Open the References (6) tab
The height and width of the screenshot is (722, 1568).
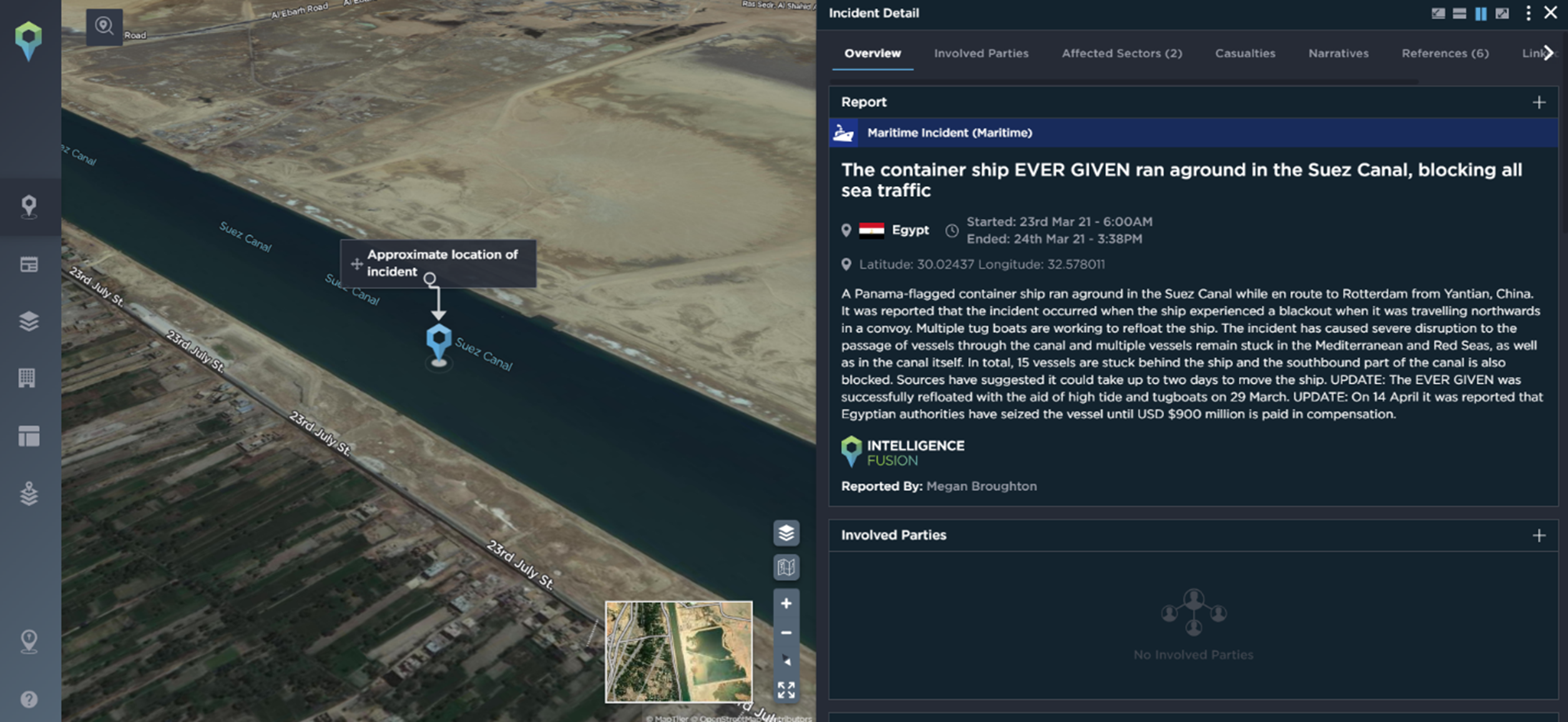(x=1445, y=53)
